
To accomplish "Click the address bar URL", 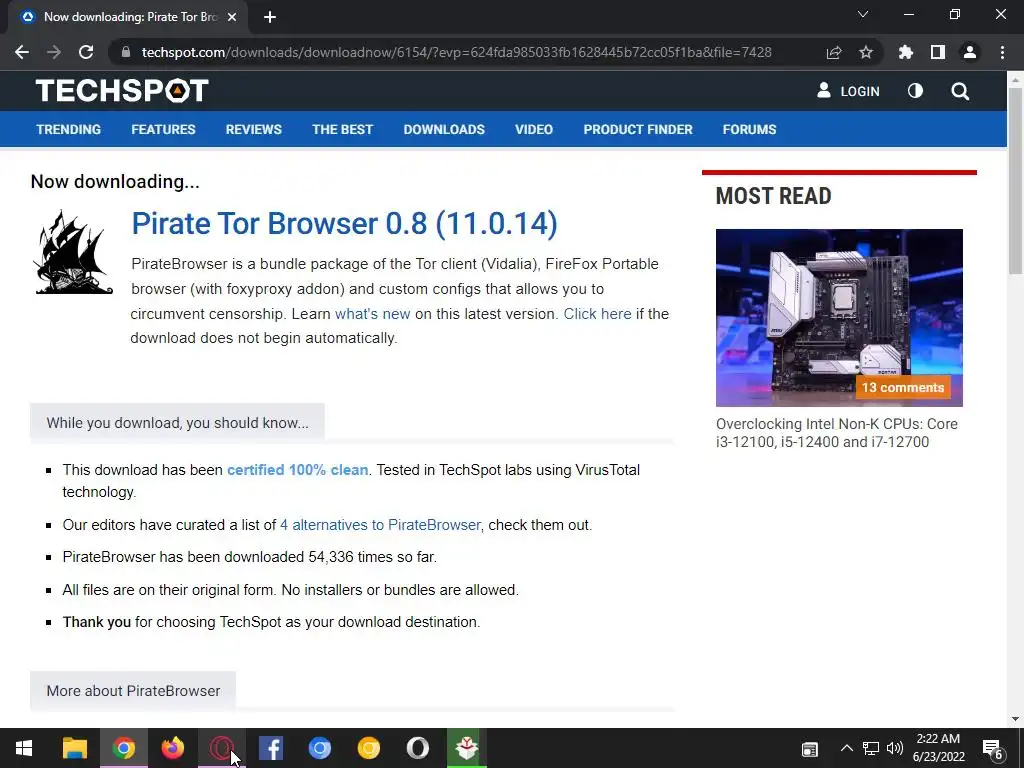I will click(456, 52).
